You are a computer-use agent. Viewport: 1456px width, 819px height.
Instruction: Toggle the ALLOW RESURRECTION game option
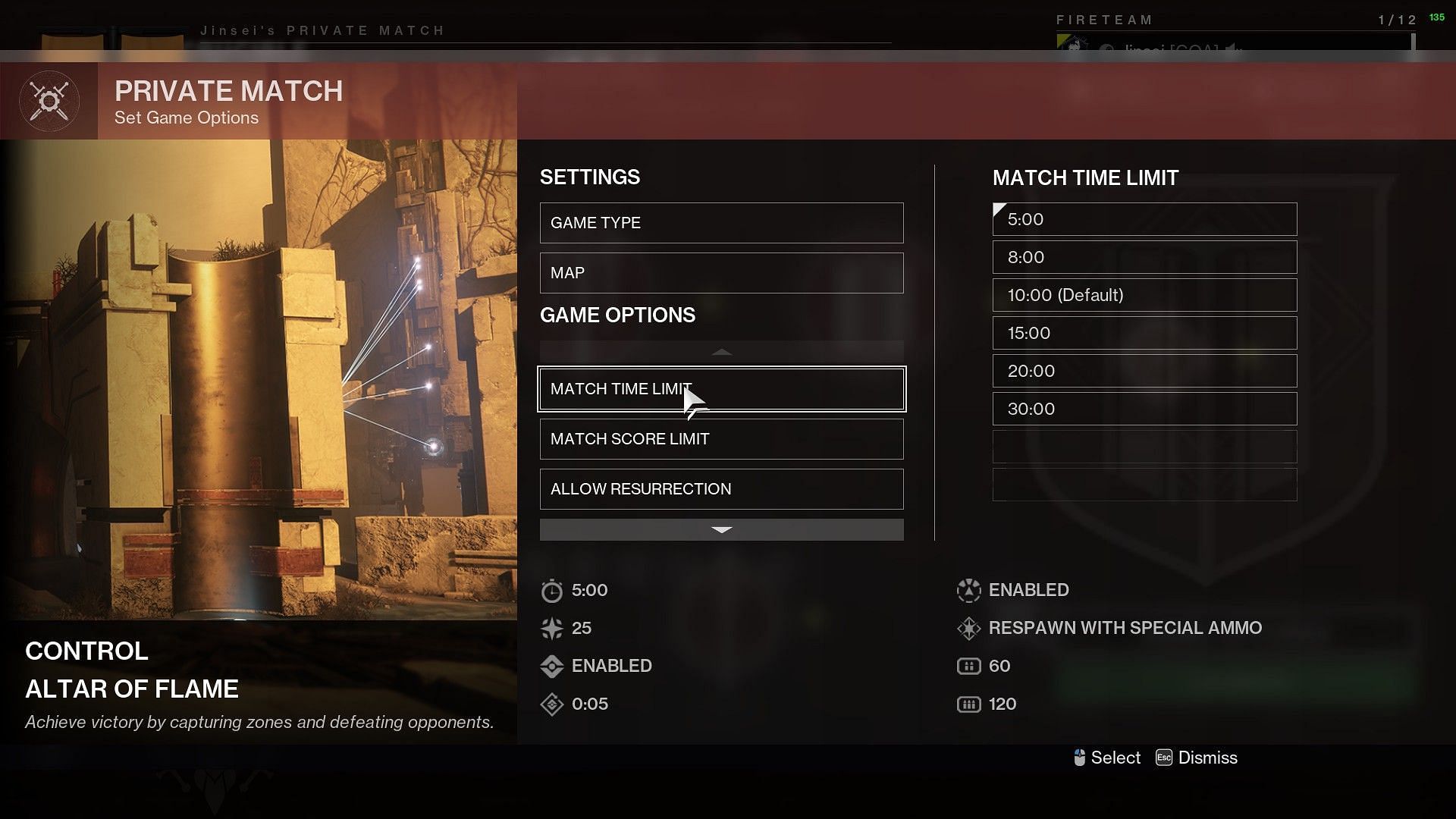coord(721,489)
